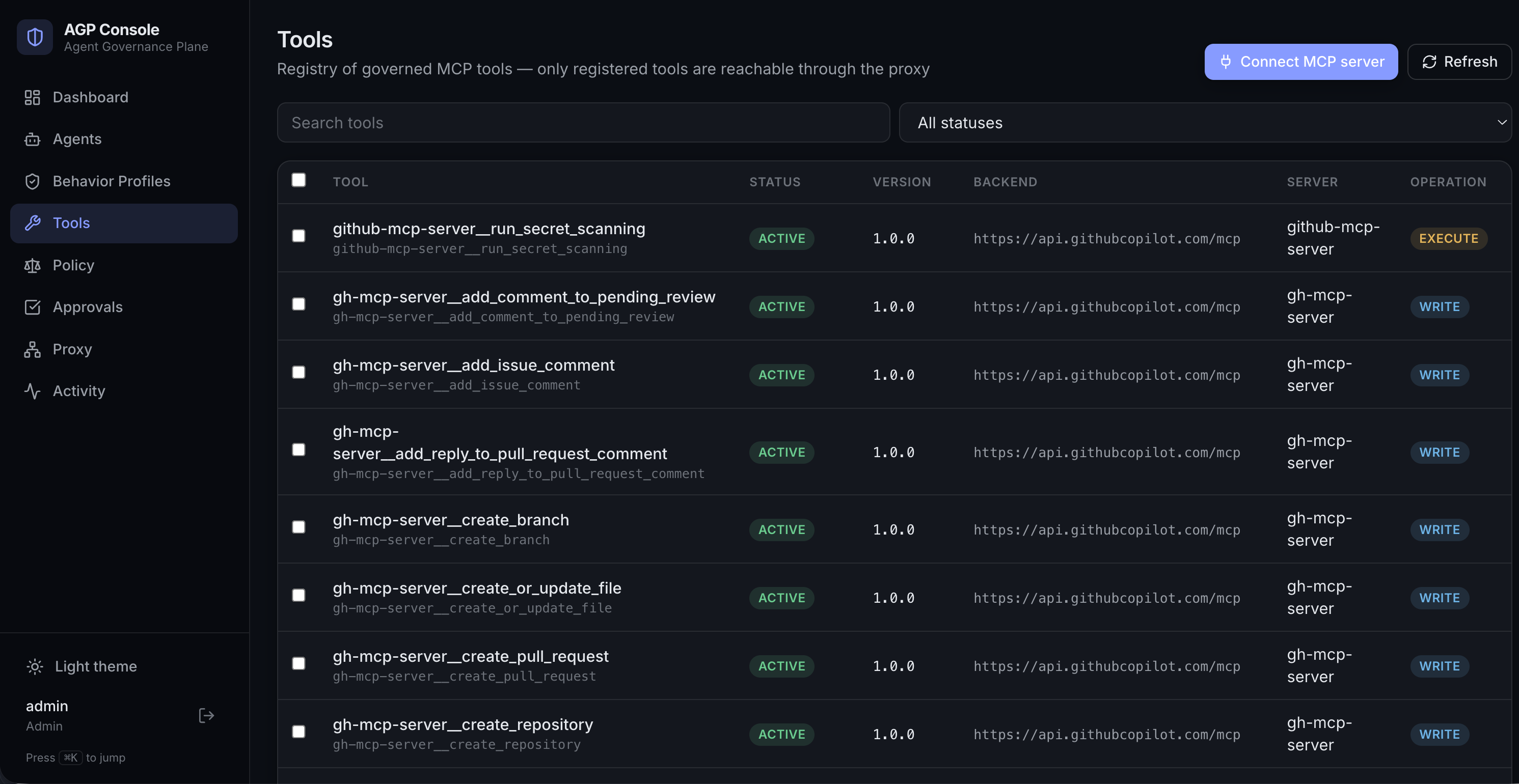Check the add_issue_comment tool row
Image resolution: width=1519 pixels, height=784 pixels.
tap(299, 373)
